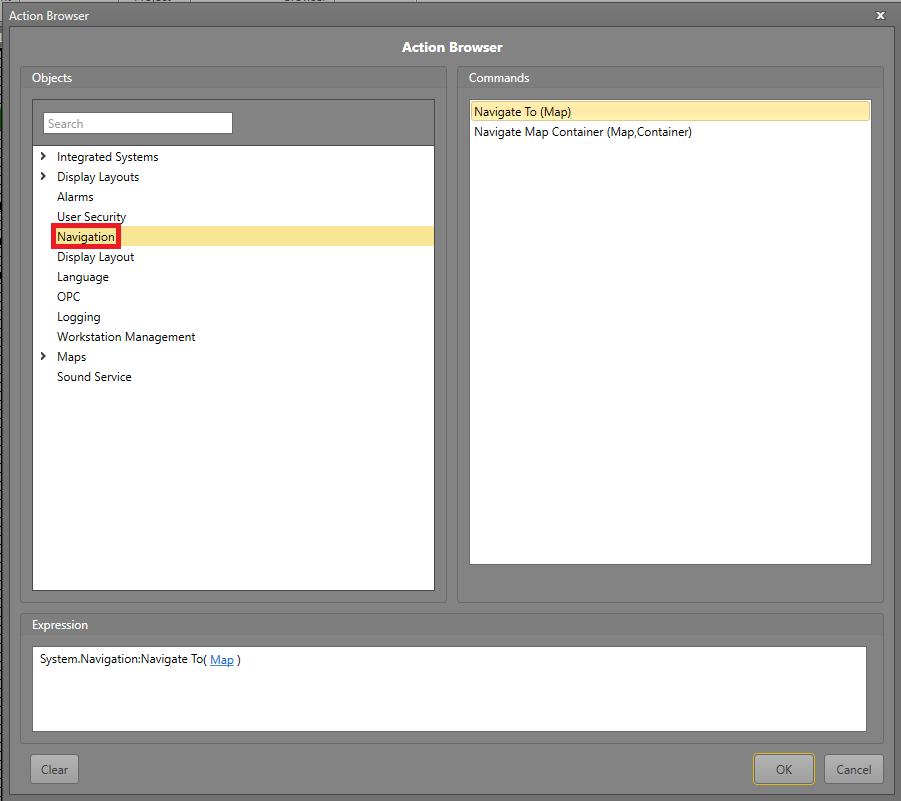Confirm with the OK button
This screenshot has width=901, height=801.
(x=783, y=769)
